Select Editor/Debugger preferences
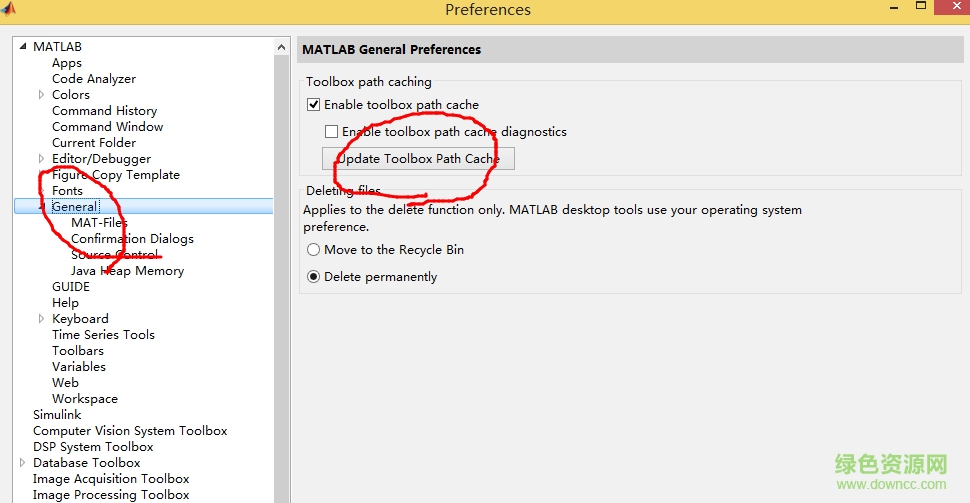 pos(101,159)
